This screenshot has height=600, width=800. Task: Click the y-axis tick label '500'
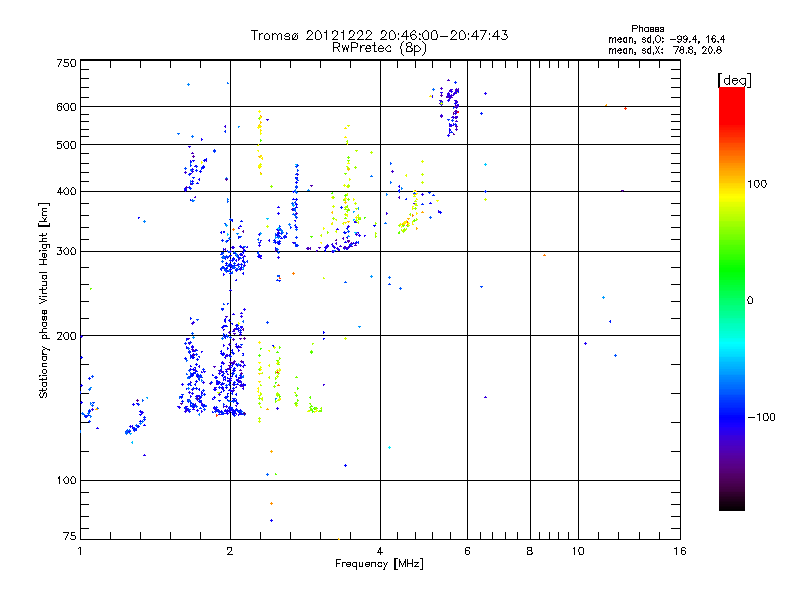66,145
